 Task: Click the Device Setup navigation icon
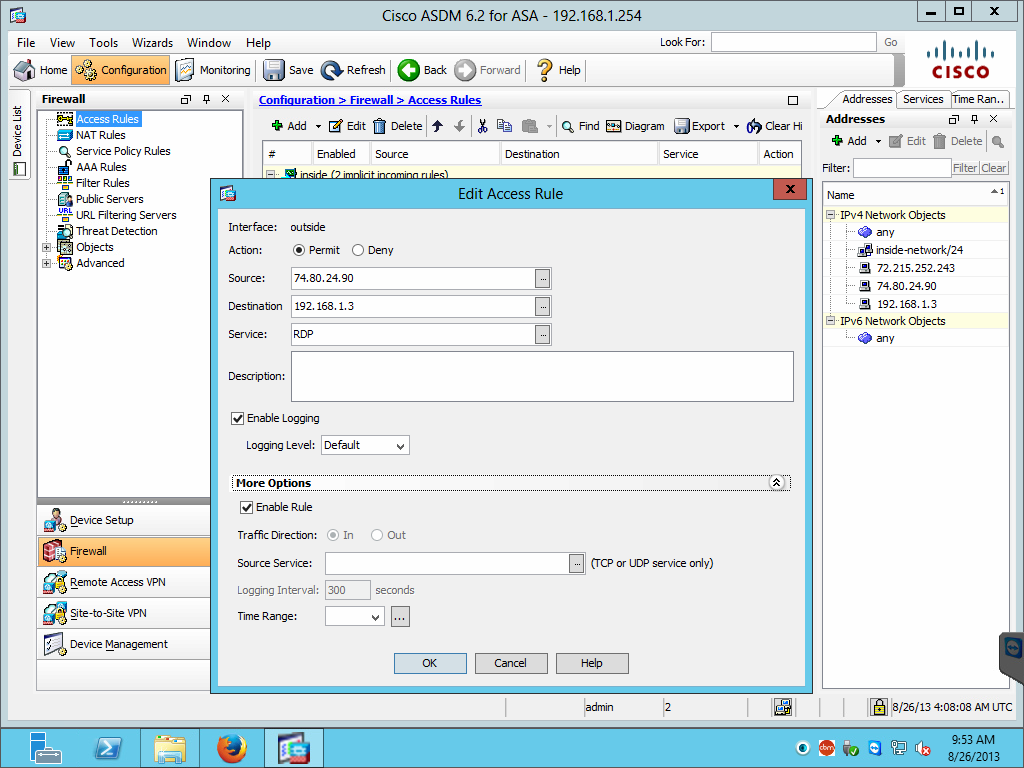(55, 520)
